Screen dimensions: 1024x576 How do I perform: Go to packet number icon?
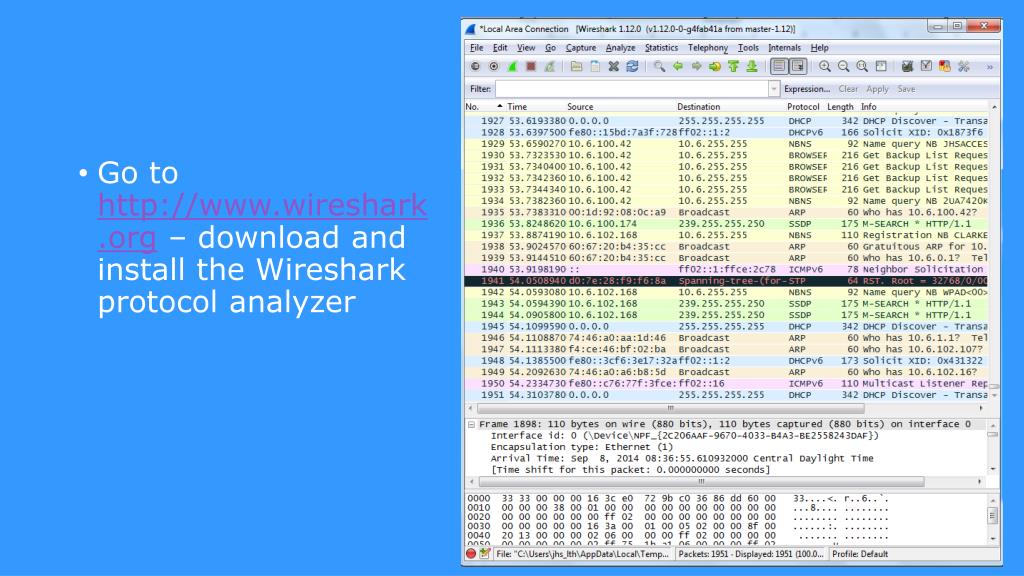click(x=714, y=67)
